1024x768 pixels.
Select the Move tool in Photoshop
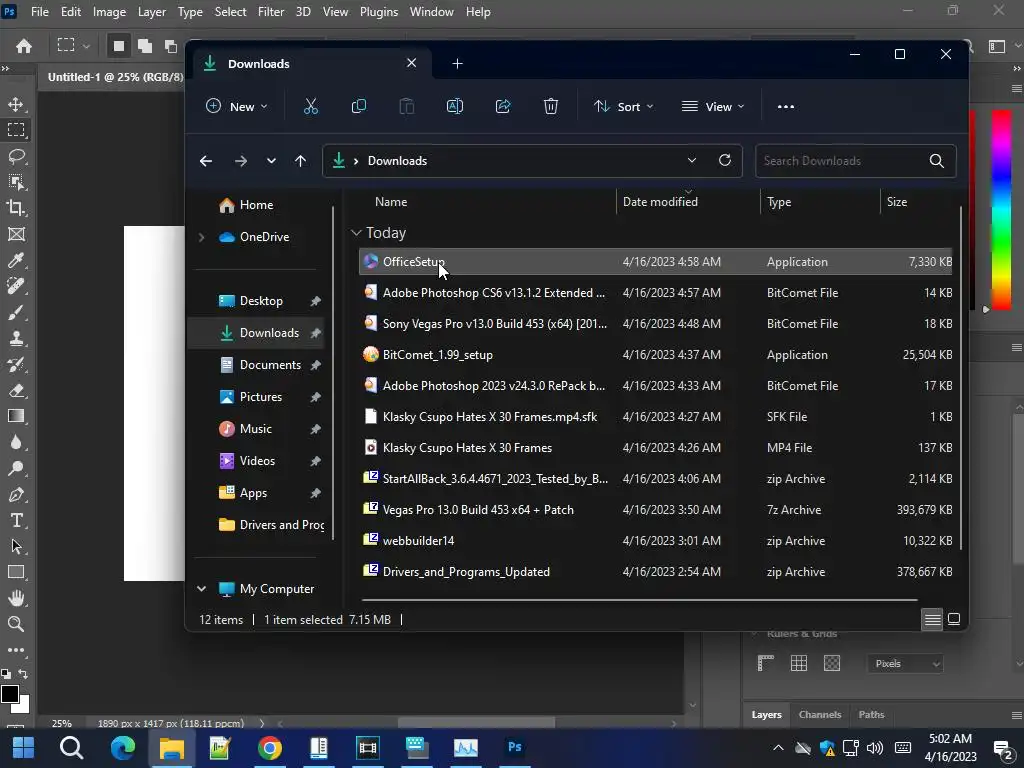[16, 104]
